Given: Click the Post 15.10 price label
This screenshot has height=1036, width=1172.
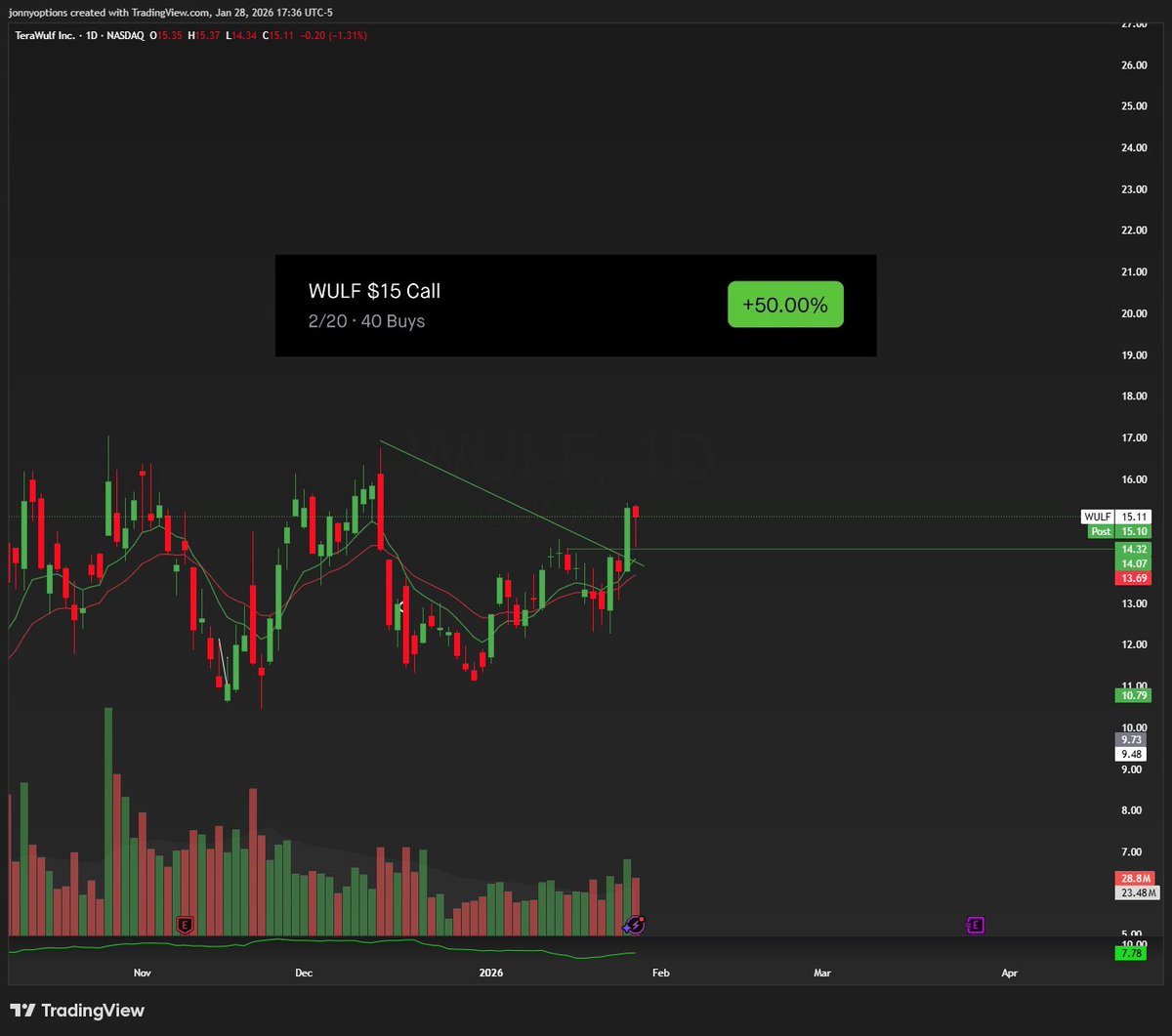Looking at the screenshot, I should pos(1119,531).
